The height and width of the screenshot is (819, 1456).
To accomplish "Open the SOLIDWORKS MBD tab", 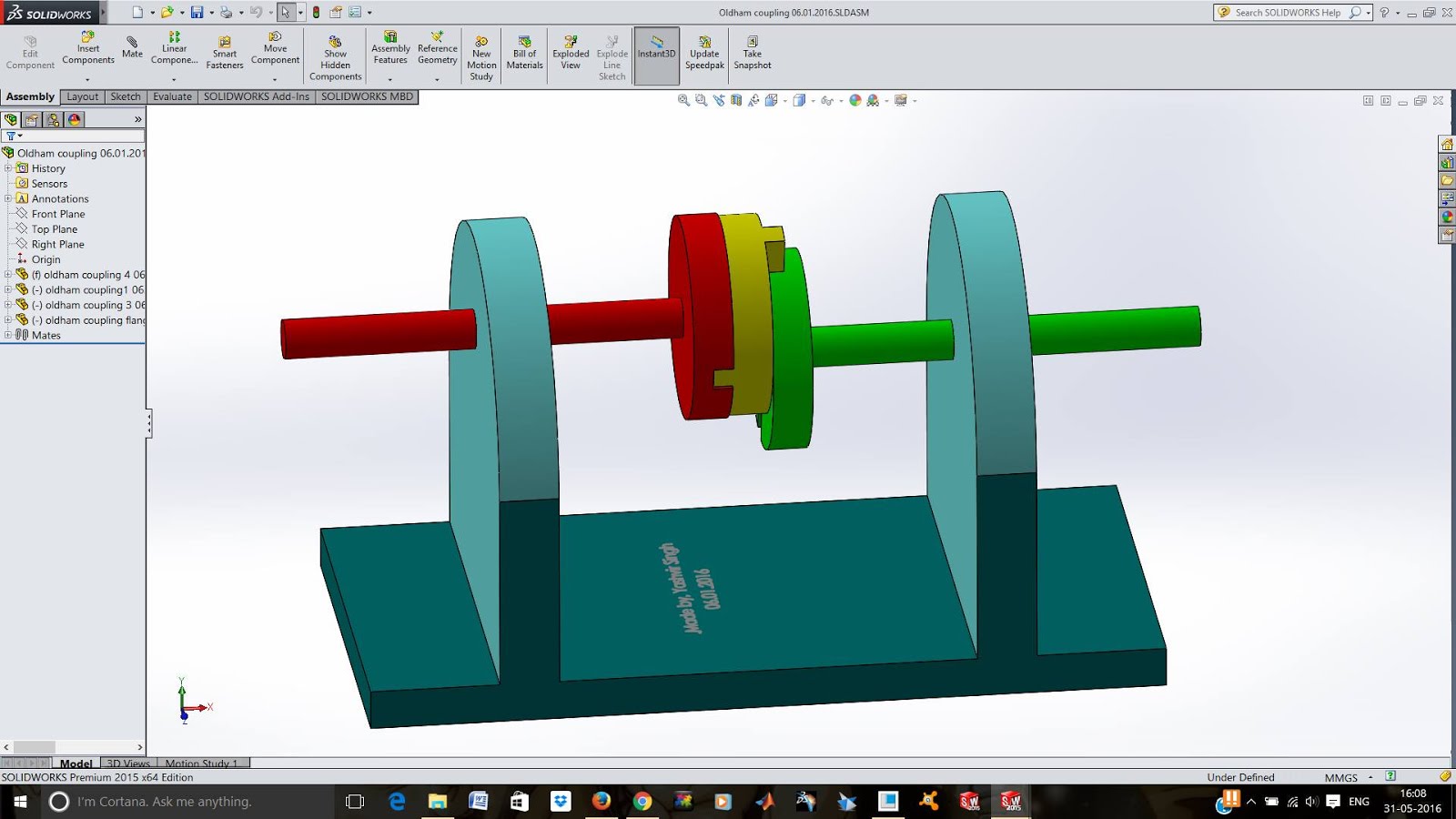I will point(367,96).
